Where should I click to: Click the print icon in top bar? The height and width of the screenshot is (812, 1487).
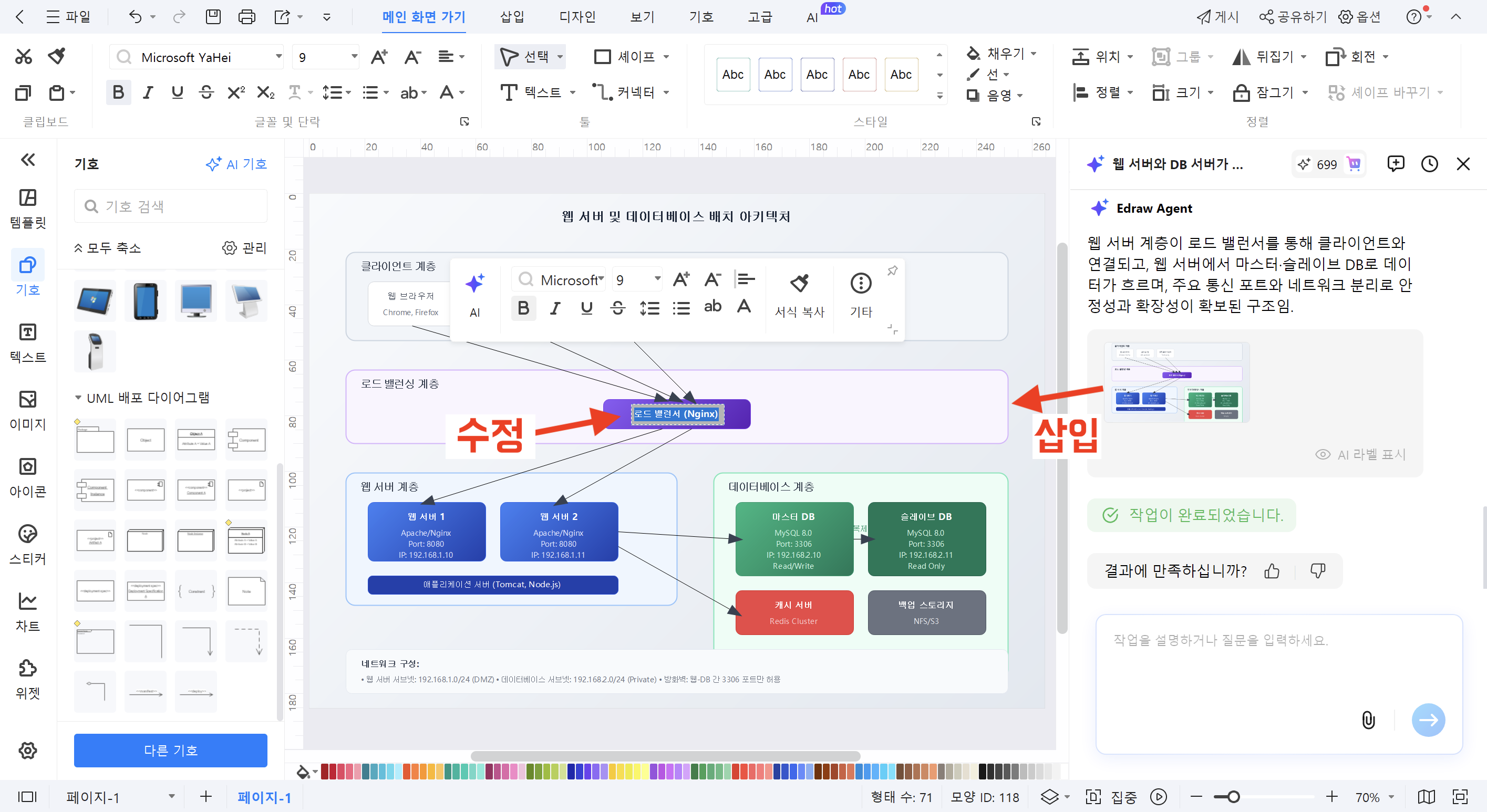coord(246,17)
